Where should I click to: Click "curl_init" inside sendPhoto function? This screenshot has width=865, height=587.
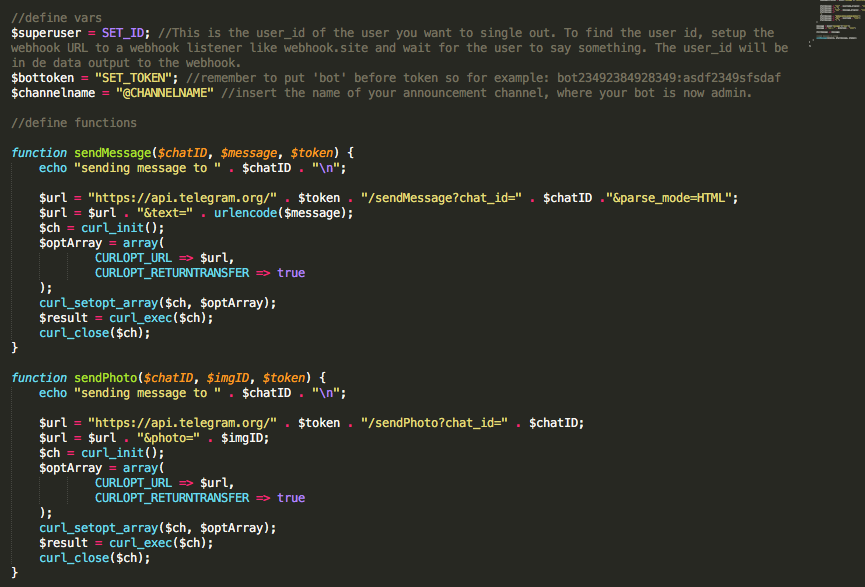click(113, 453)
